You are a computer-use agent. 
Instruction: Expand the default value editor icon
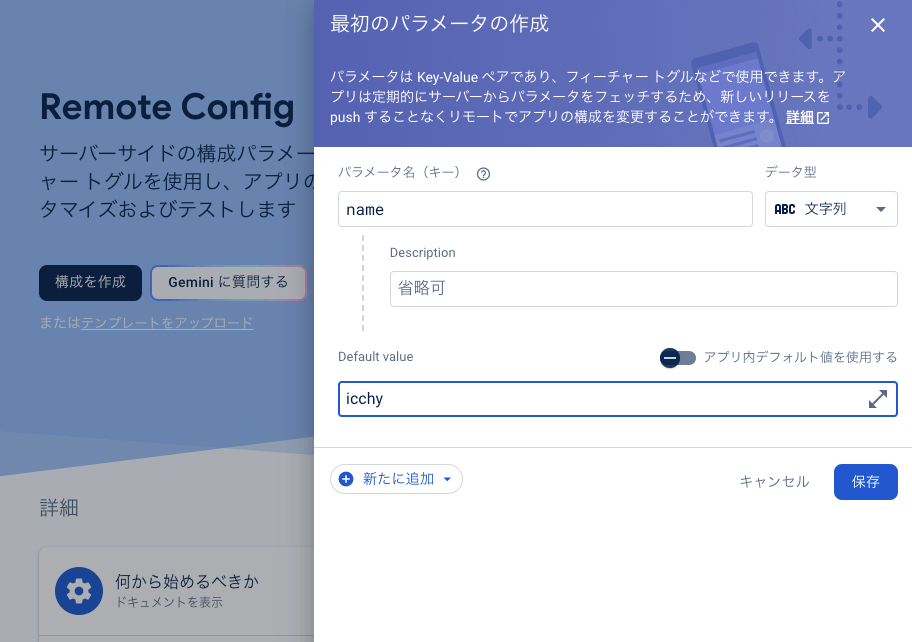tap(878, 399)
